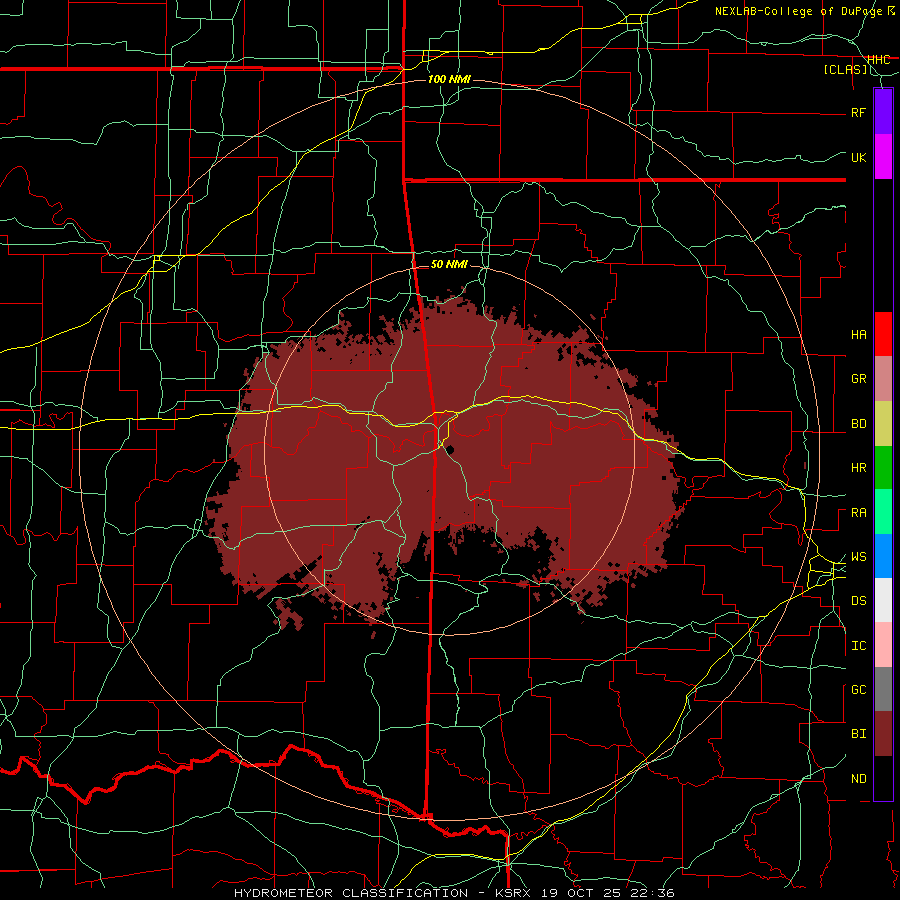Image resolution: width=900 pixels, height=900 pixels.
Task: Click the 100 NMI range ring label
Action: pyautogui.click(x=449, y=79)
